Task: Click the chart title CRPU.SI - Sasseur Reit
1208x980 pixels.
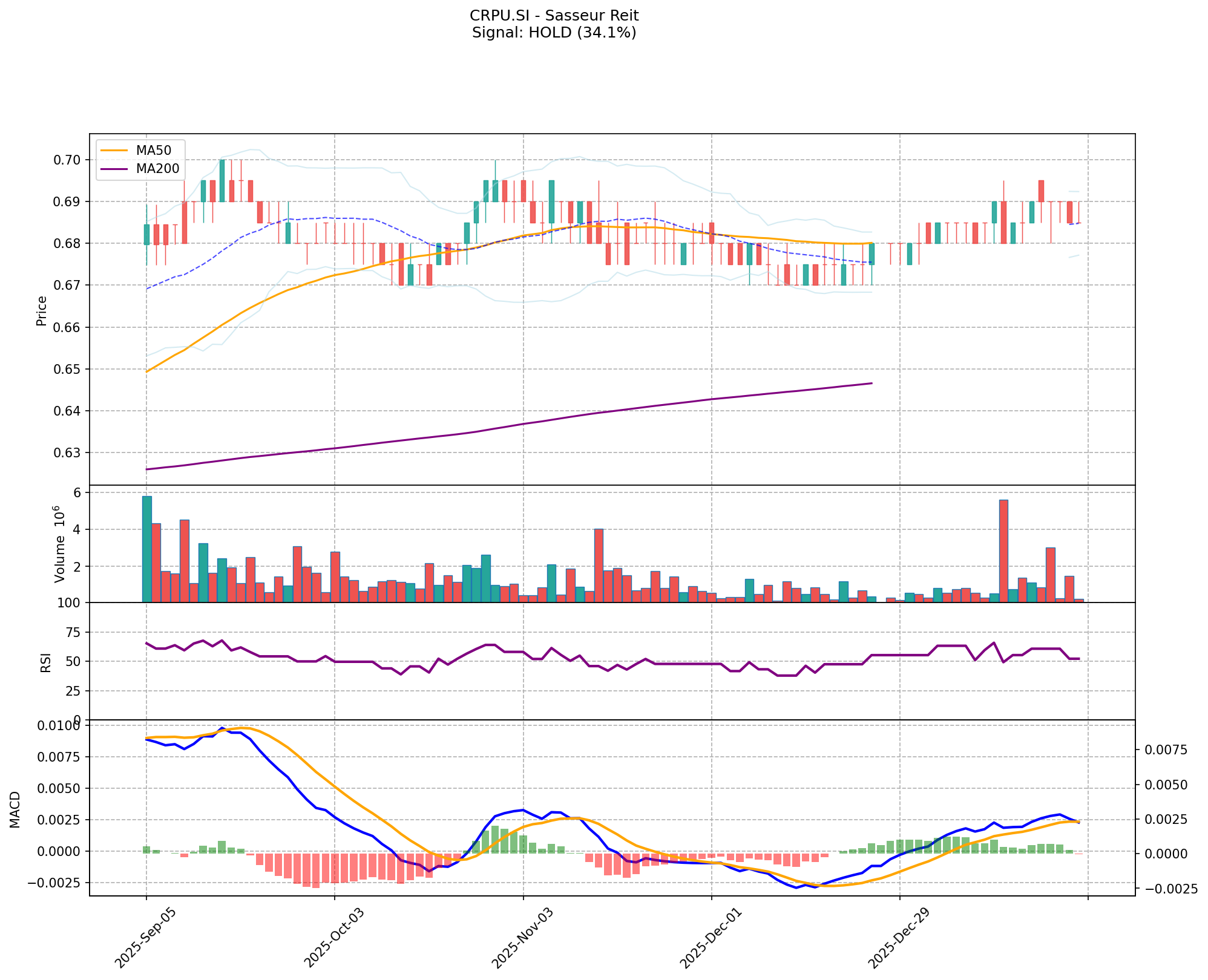Action: click(554, 15)
